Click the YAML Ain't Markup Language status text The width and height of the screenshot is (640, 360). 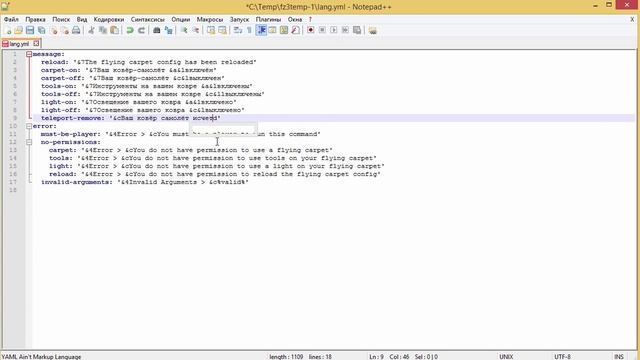click(x=41, y=357)
